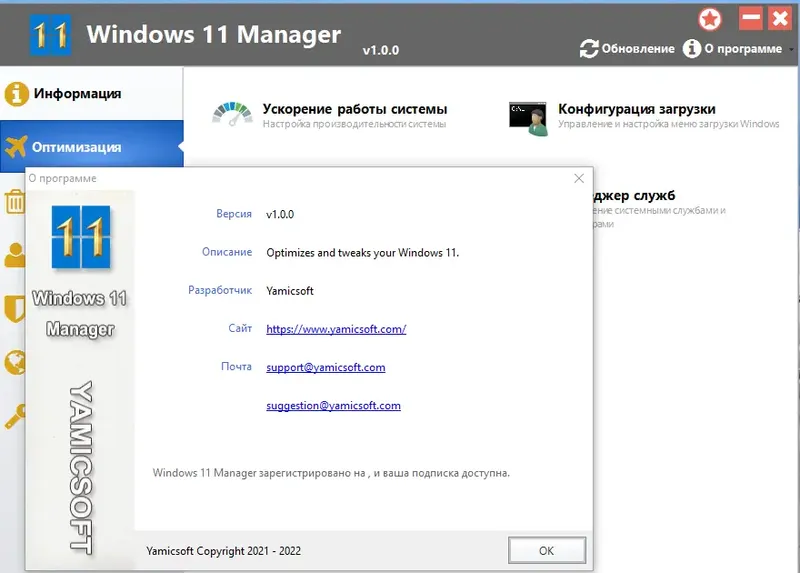The height and width of the screenshot is (573, 800).
Task: Click the О программе dialog title text
Action: coord(62,178)
